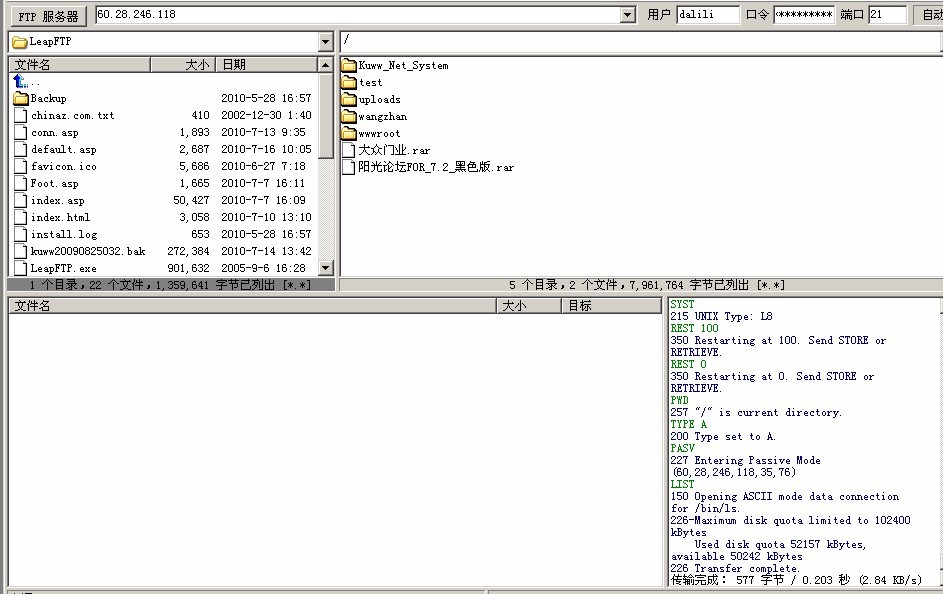Image resolution: width=943 pixels, height=594 pixels.
Task: Open the Kuww_Net_System remote folder
Action: 402,65
